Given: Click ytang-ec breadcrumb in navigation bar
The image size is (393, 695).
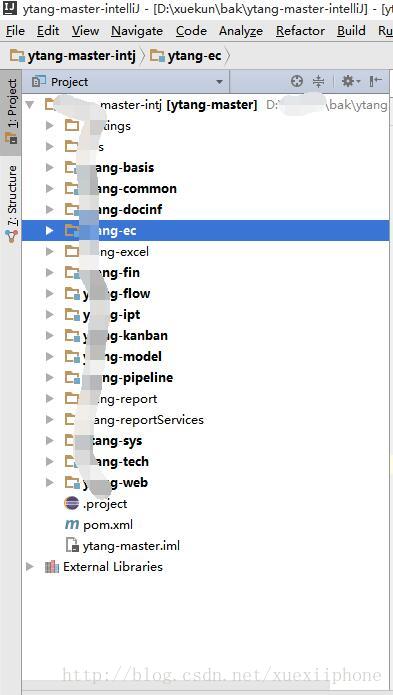Looking at the screenshot, I should point(186,56).
